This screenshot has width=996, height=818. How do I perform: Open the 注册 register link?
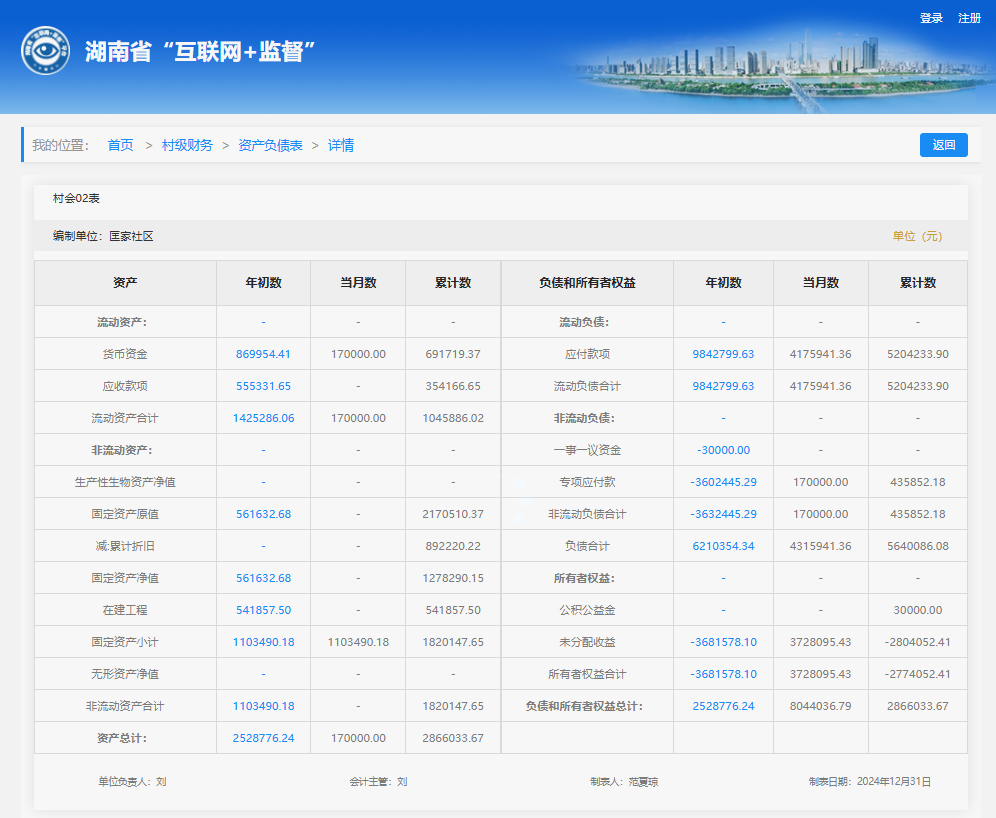[969, 18]
